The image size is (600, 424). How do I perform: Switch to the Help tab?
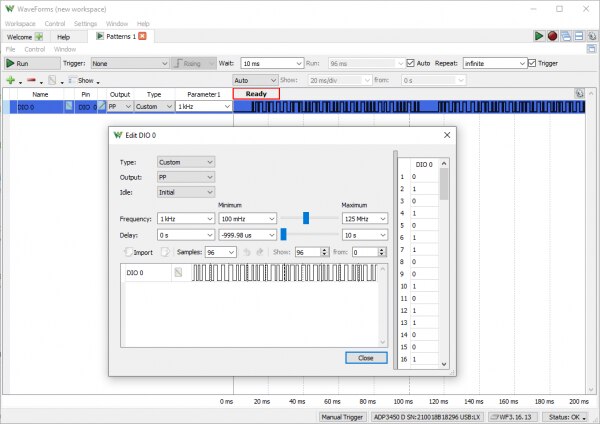(63, 36)
